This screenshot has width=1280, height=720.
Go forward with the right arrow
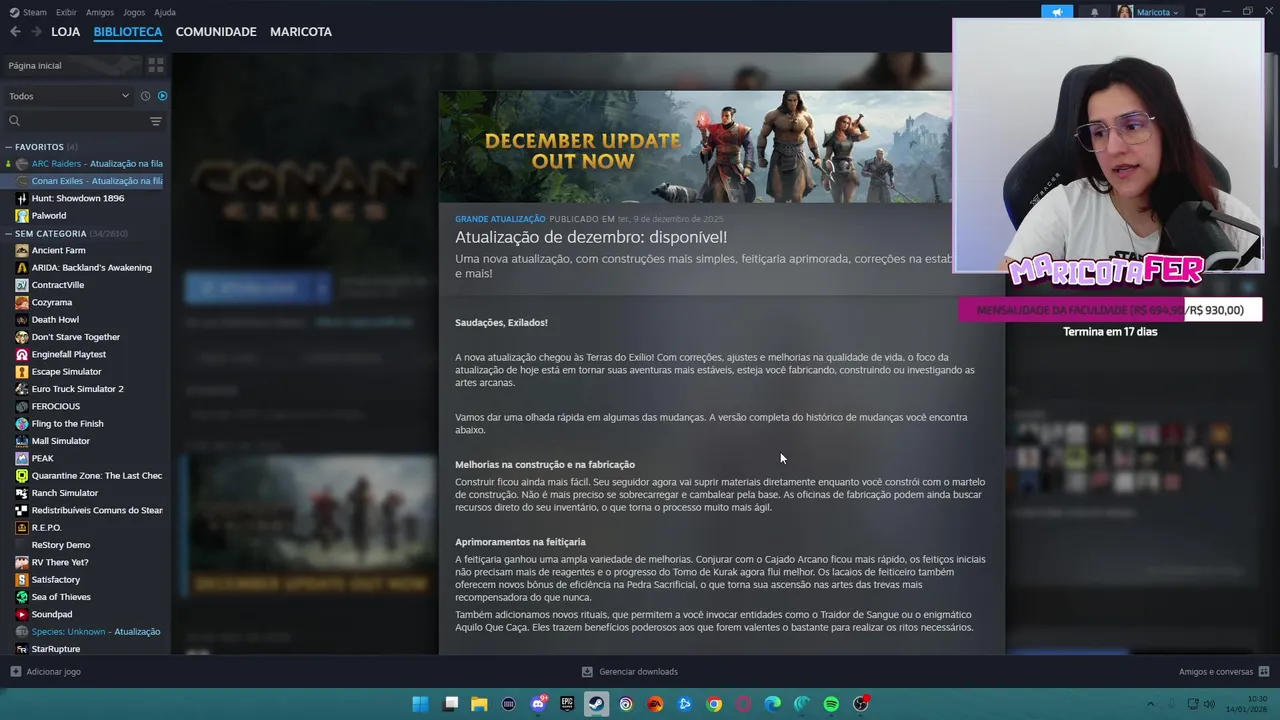(36, 32)
